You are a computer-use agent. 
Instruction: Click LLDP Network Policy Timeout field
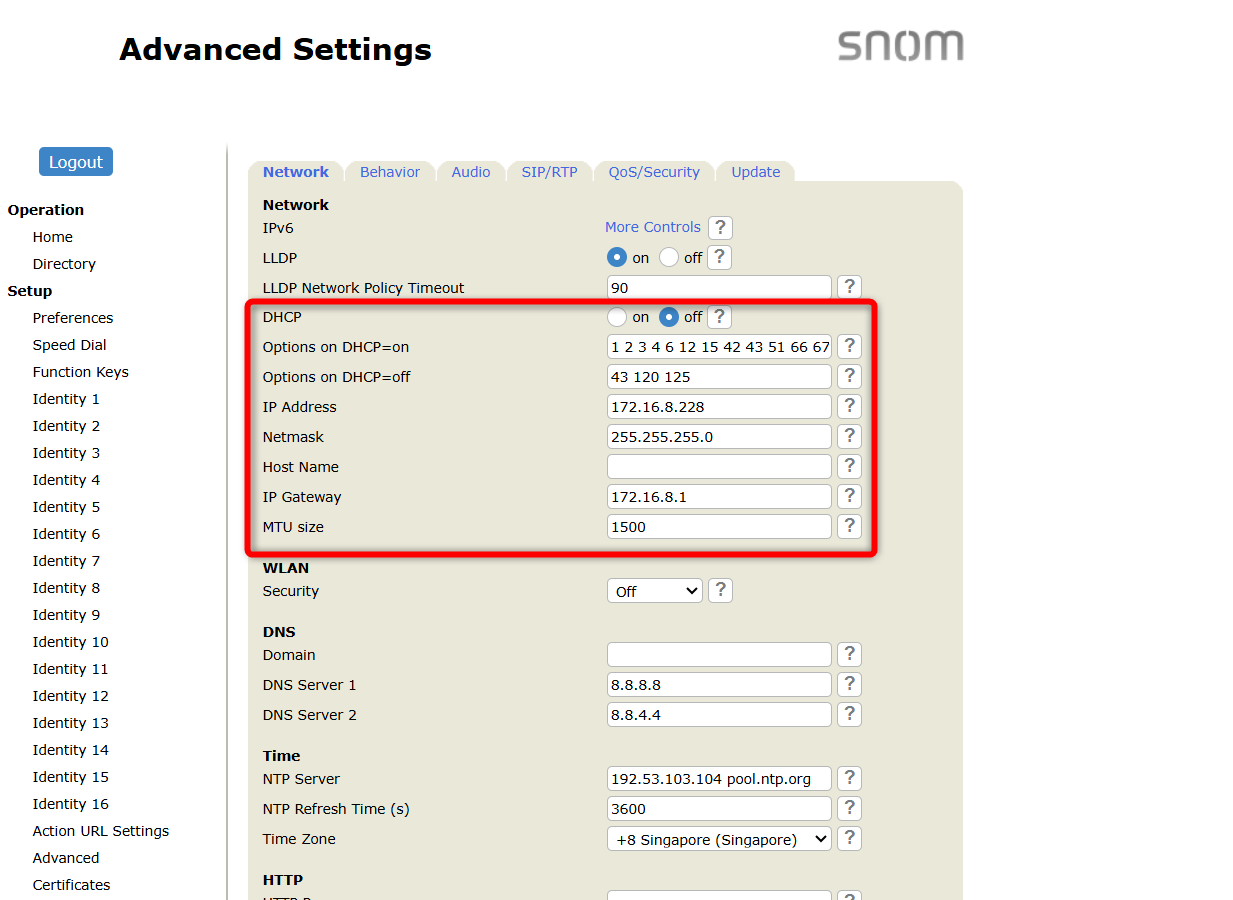coord(719,287)
